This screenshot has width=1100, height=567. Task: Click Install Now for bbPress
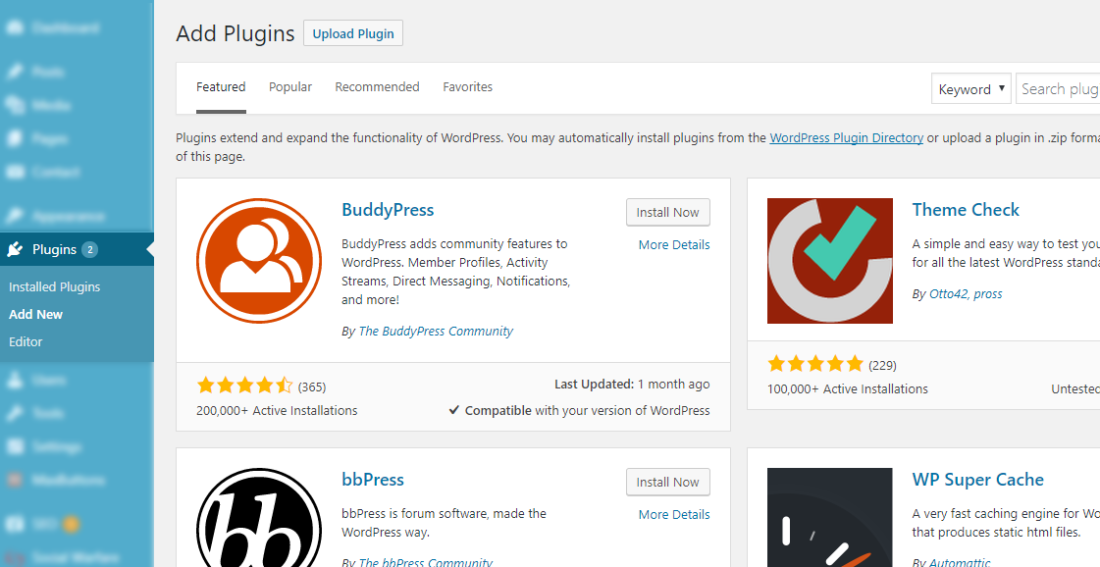[x=668, y=482]
